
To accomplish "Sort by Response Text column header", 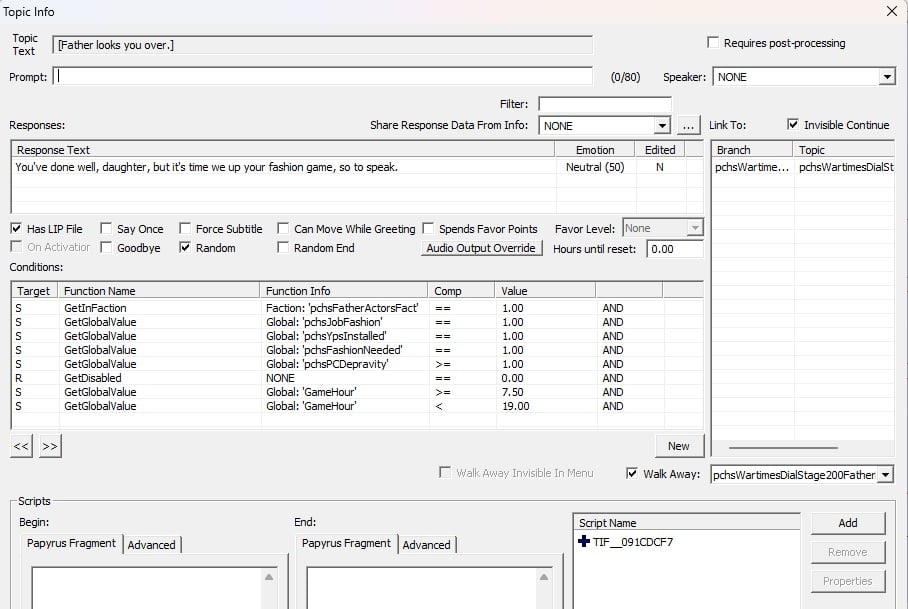I will (x=283, y=150).
